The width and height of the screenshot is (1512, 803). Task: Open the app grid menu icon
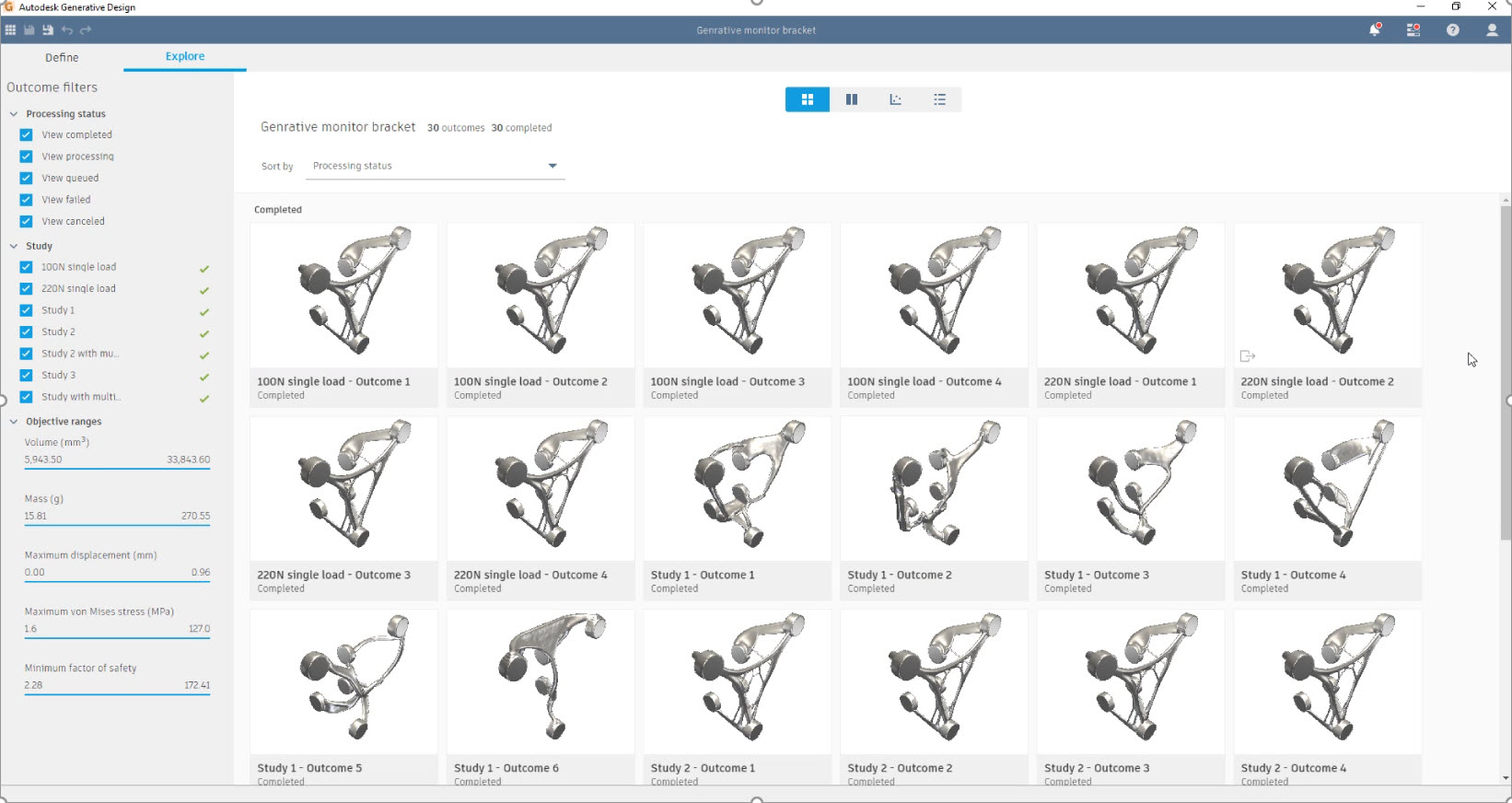pyautogui.click(x=10, y=30)
